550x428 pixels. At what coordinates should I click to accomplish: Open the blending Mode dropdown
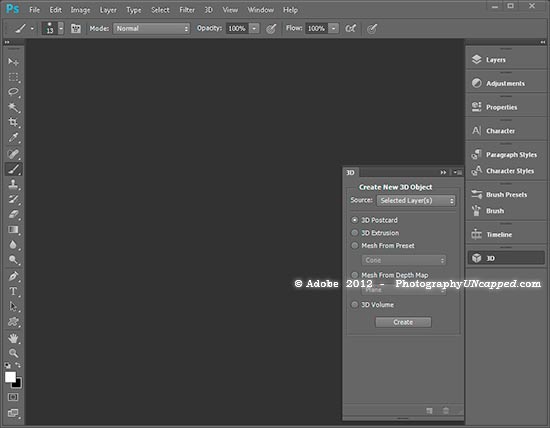click(x=152, y=28)
